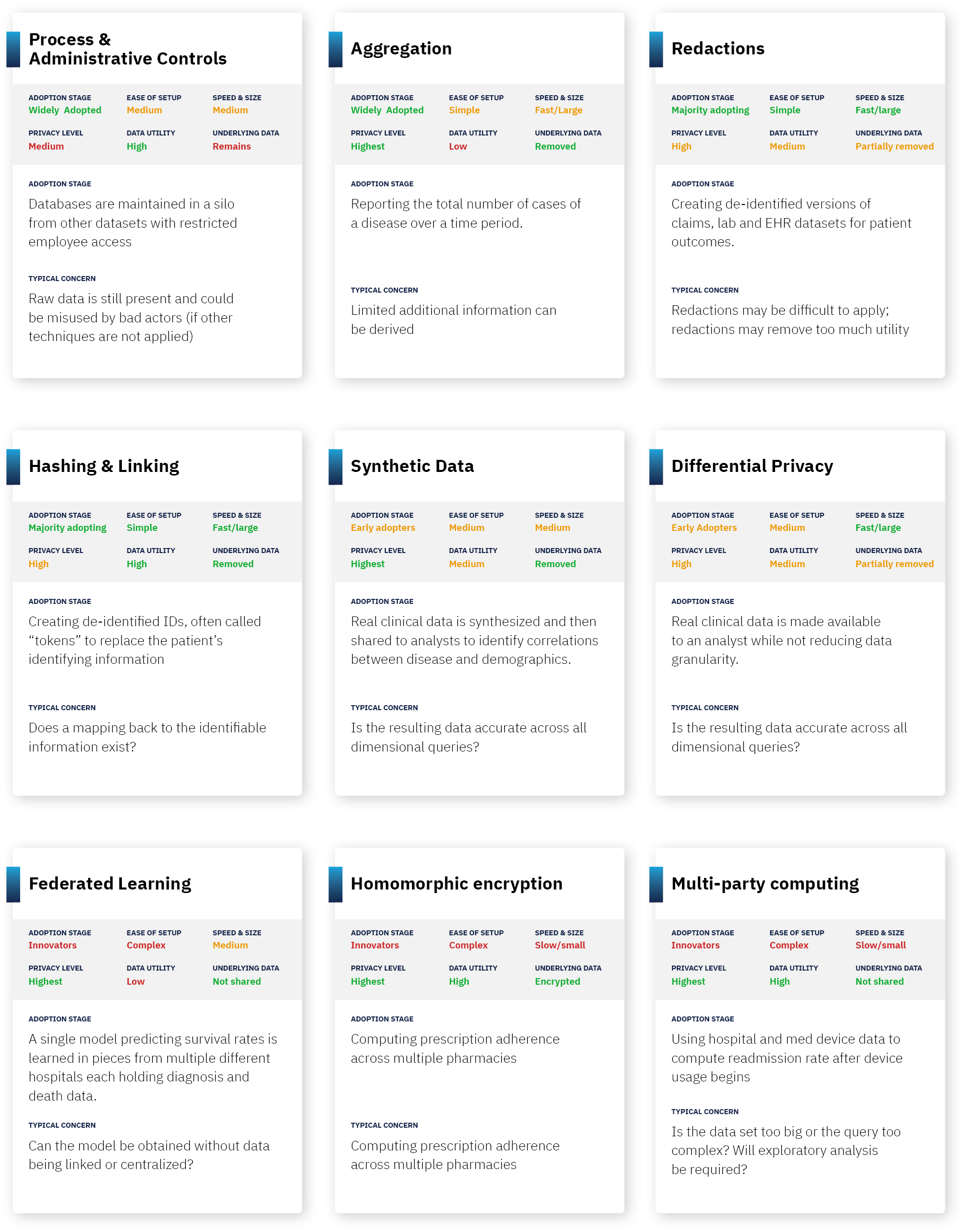Click the blue bar next to Redactions title

tap(656, 49)
